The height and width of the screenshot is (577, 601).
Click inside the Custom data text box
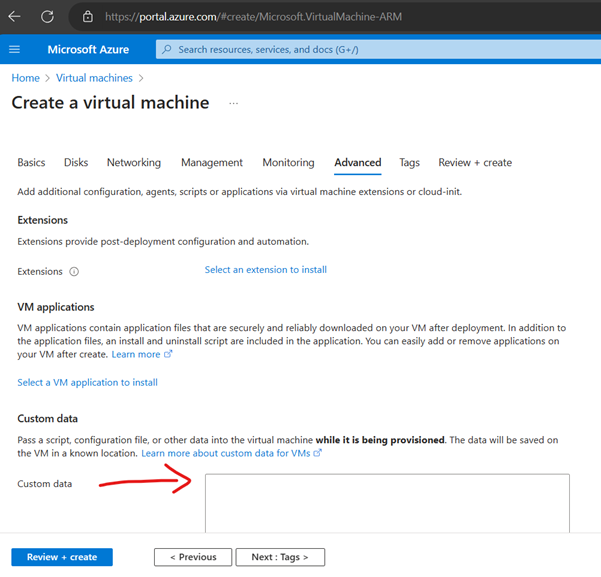[x=387, y=503]
